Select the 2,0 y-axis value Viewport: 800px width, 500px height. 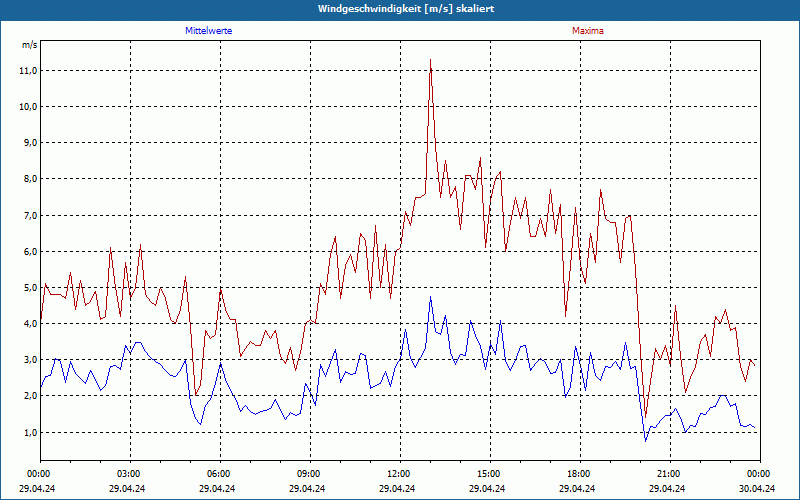(31, 396)
